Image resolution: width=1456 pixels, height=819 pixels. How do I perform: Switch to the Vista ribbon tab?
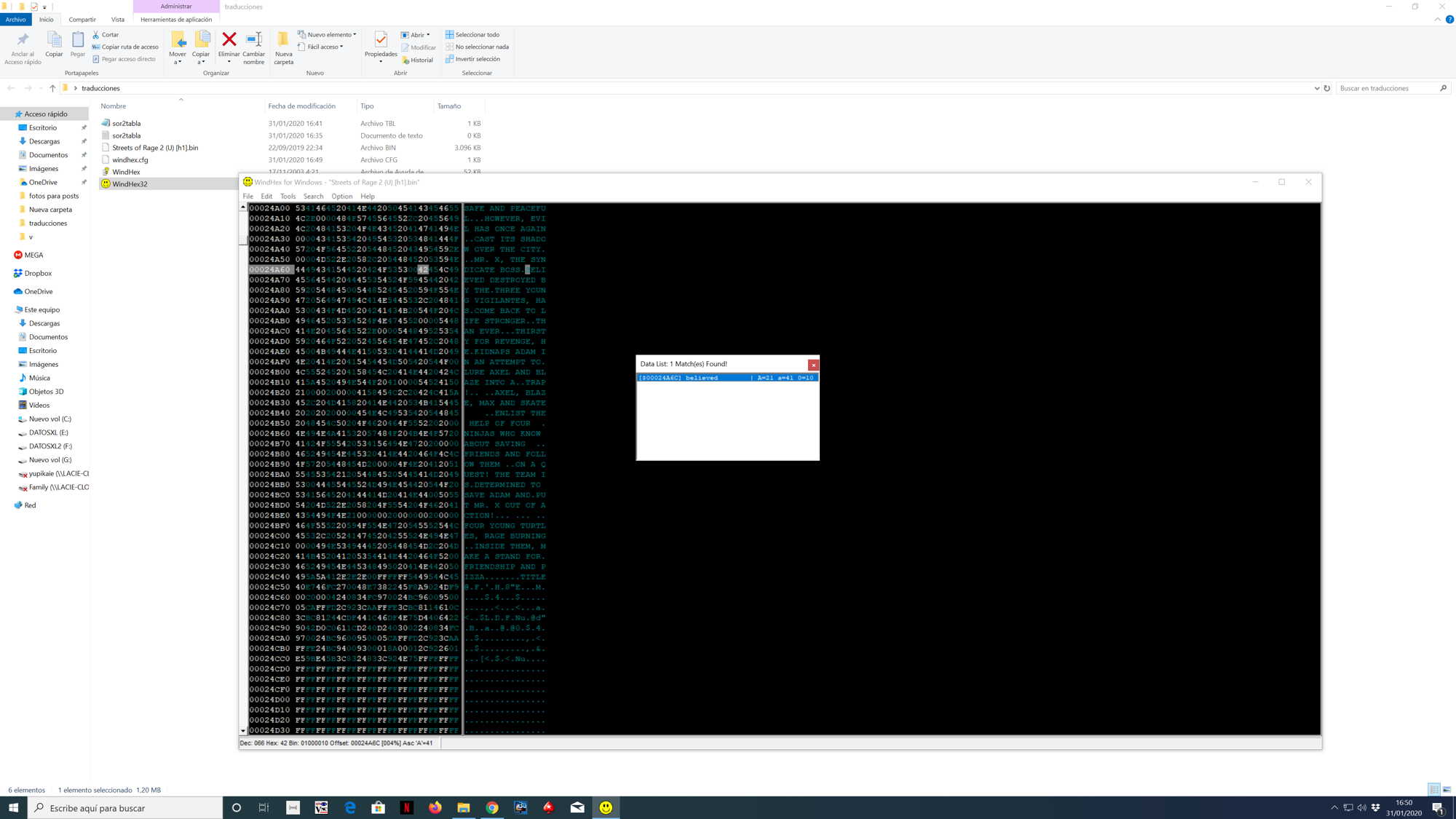(x=118, y=19)
